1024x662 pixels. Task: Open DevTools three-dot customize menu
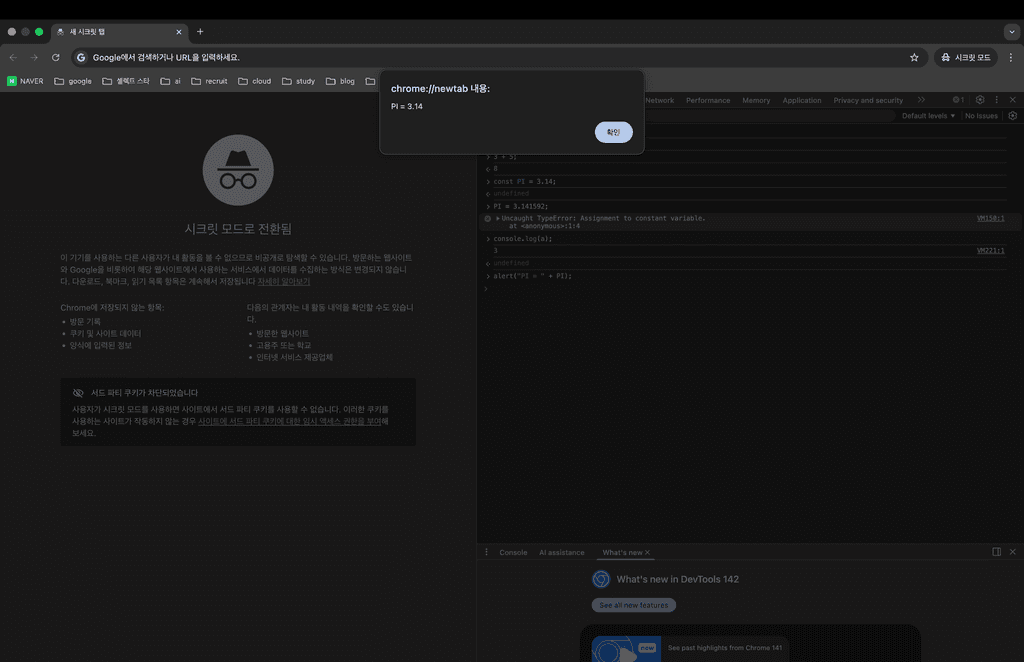tap(996, 100)
